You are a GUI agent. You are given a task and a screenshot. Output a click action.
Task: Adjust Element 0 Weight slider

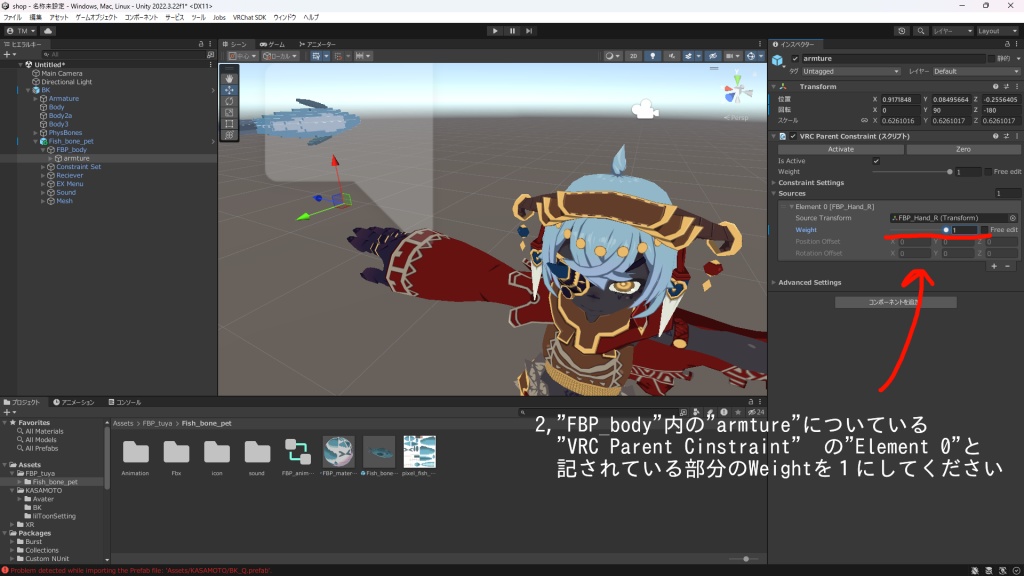[919, 230]
